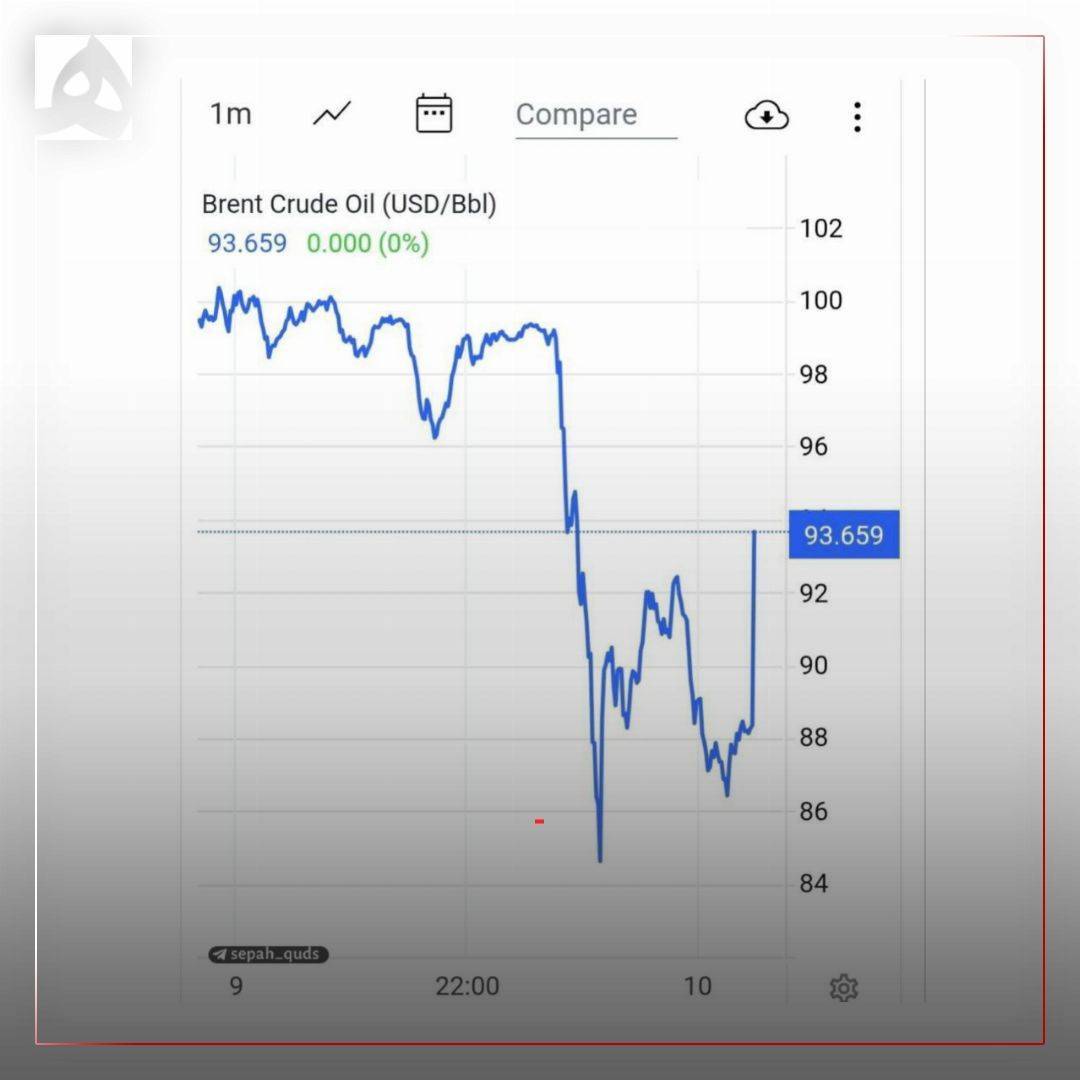This screenshot has height=1080, width=1080.
Task: Click the 10 date axis label
Action: (697, 986)
